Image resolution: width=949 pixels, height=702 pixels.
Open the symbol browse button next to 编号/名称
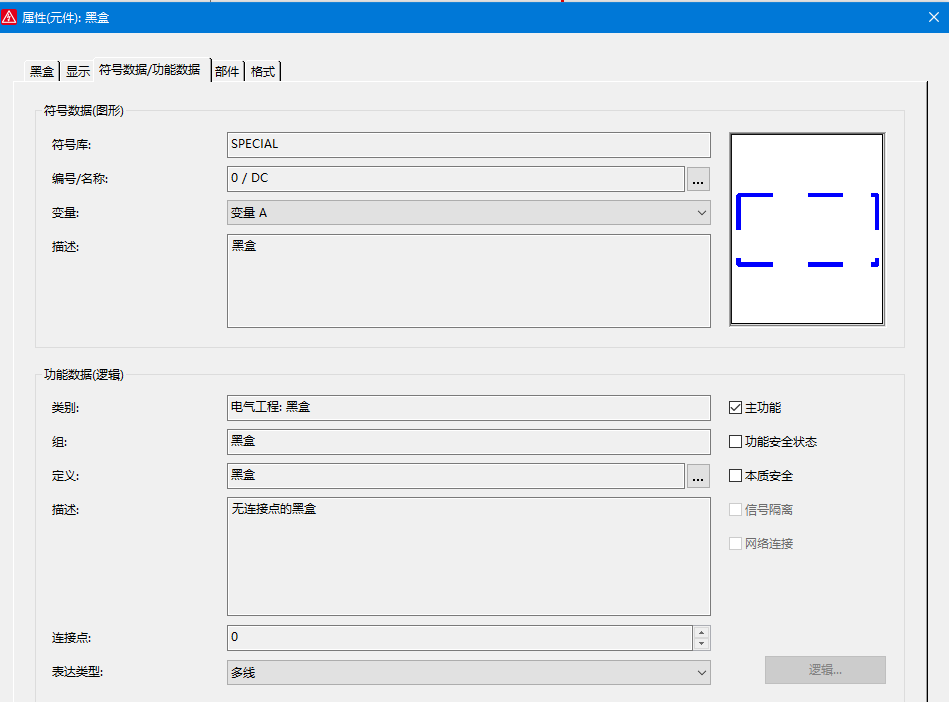[698, 179]
